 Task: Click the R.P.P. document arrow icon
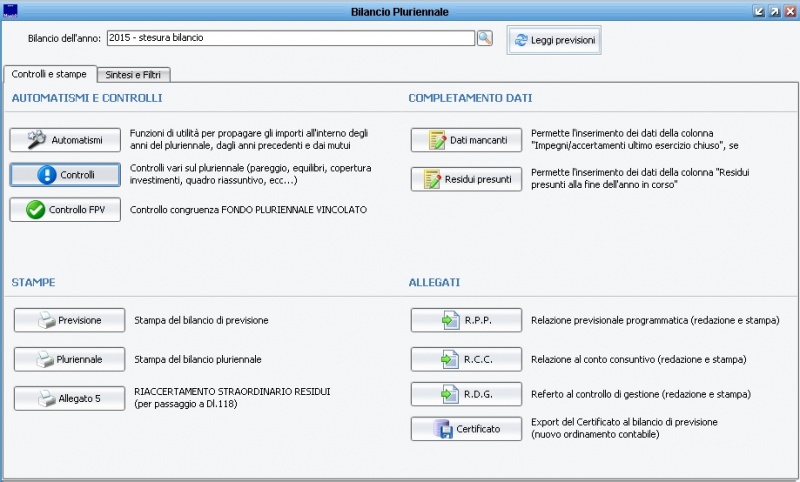[x=447, y=321]
